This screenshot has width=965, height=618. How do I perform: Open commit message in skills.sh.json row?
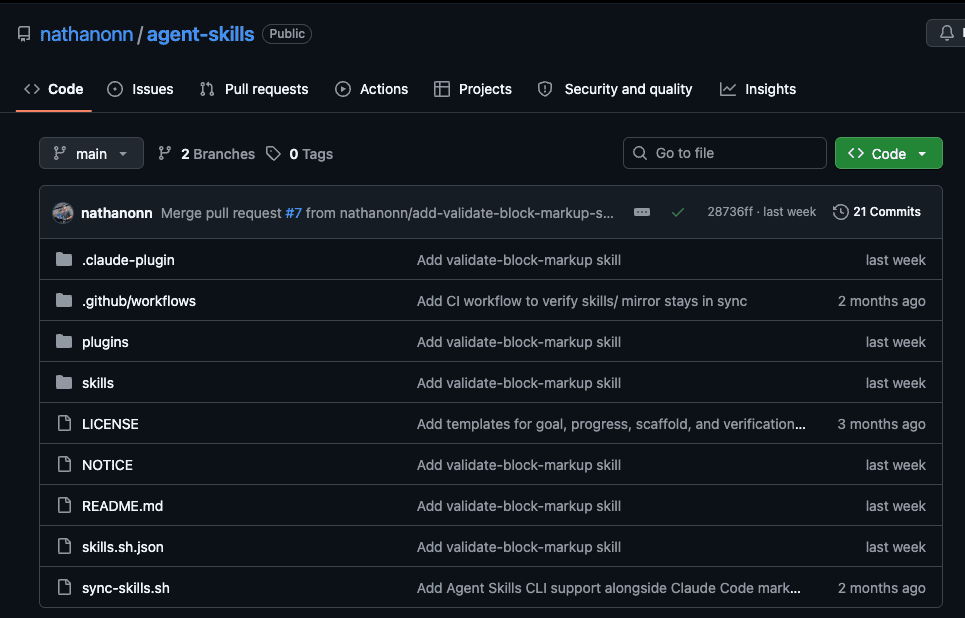pyautogui.click(x=518, y=547)
